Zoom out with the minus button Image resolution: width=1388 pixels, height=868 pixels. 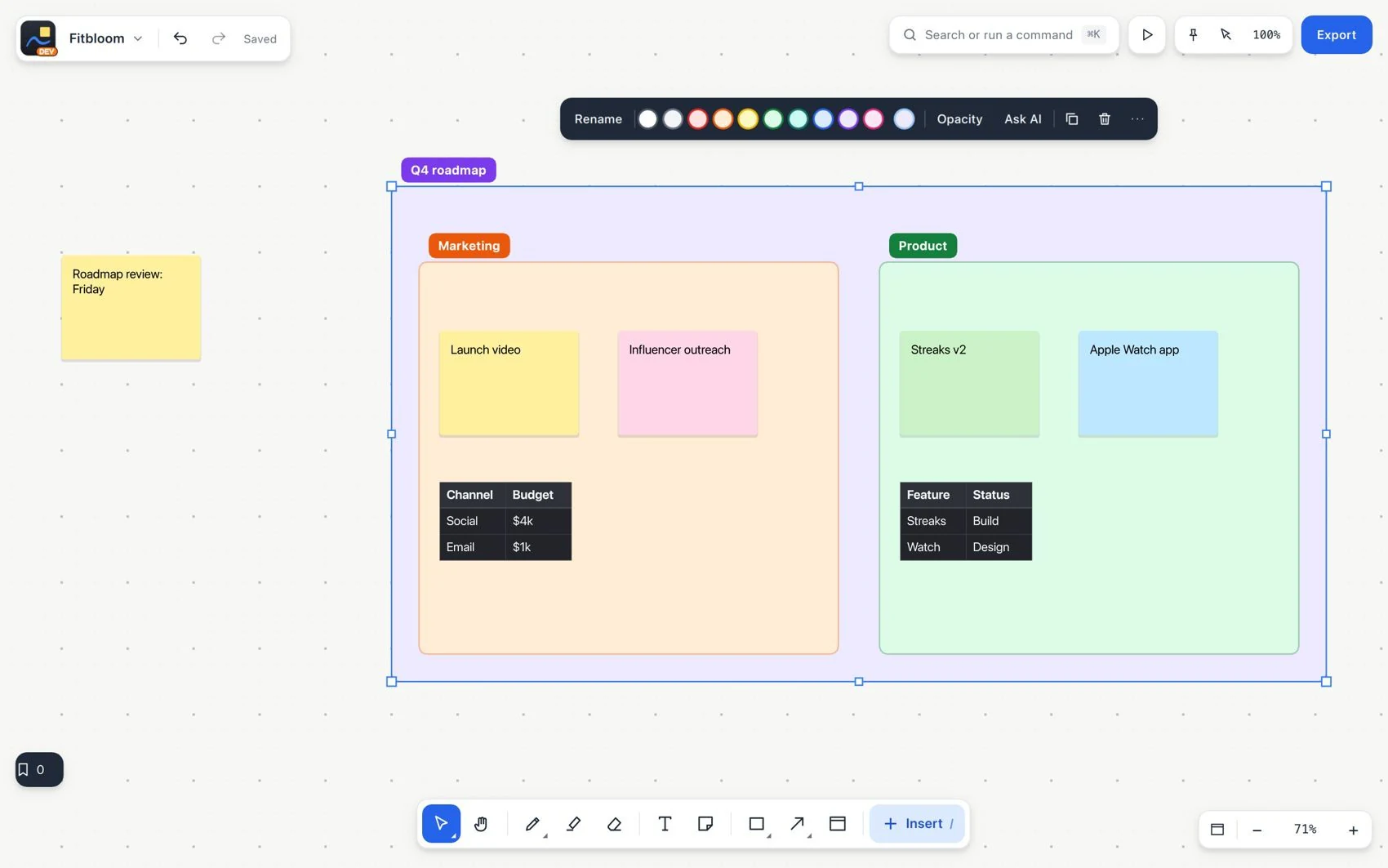click(1257, 830)
